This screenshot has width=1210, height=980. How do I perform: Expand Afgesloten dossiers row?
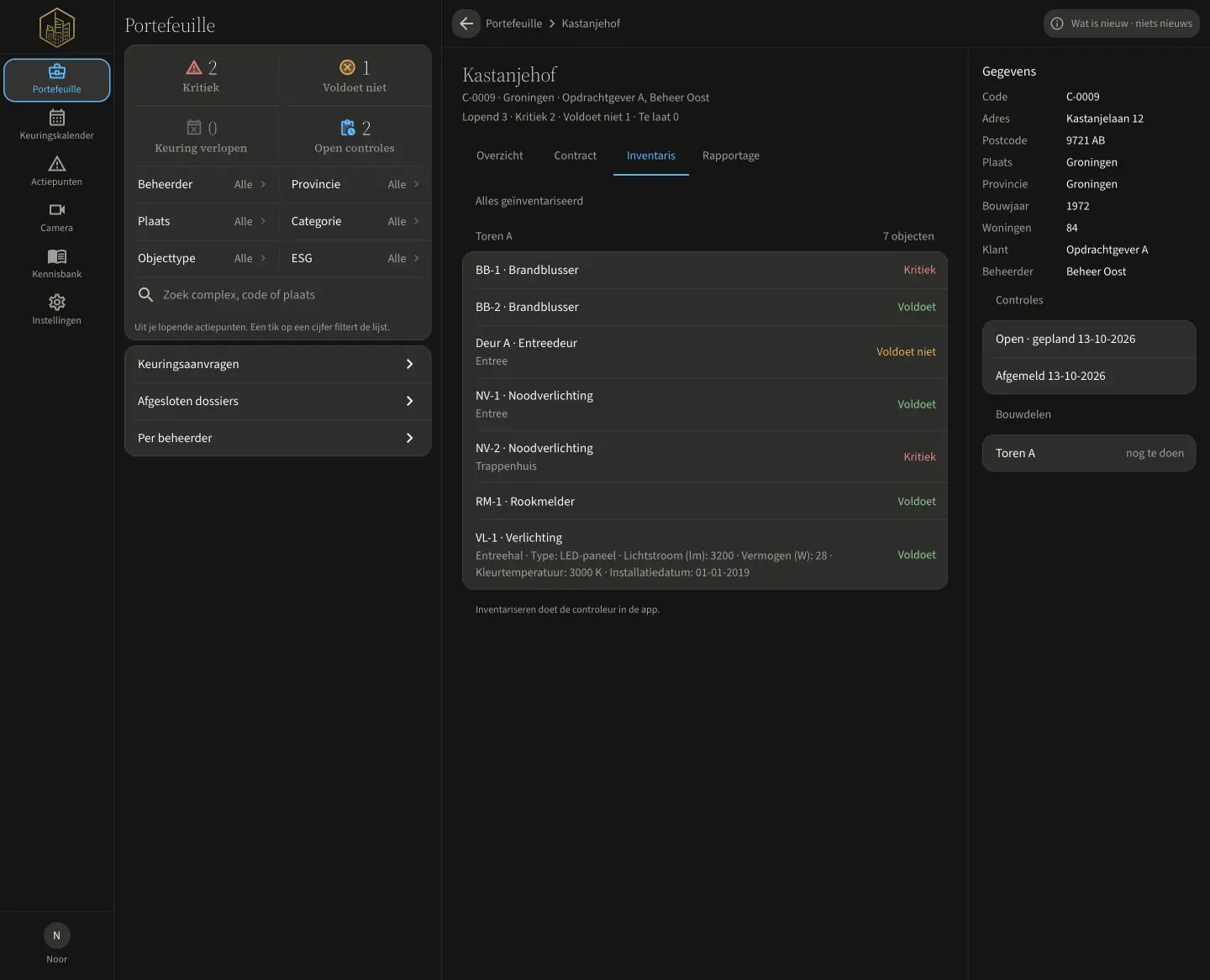point(278,401)
